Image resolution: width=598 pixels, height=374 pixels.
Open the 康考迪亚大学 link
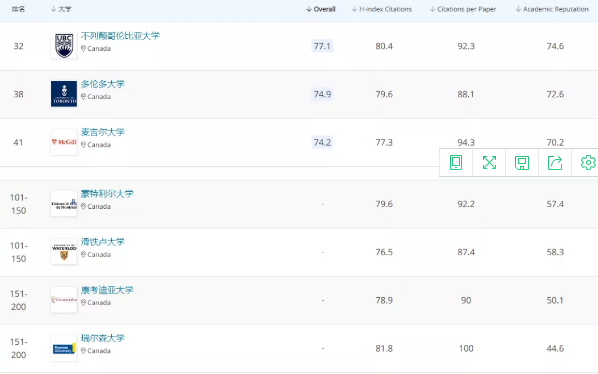107,290
